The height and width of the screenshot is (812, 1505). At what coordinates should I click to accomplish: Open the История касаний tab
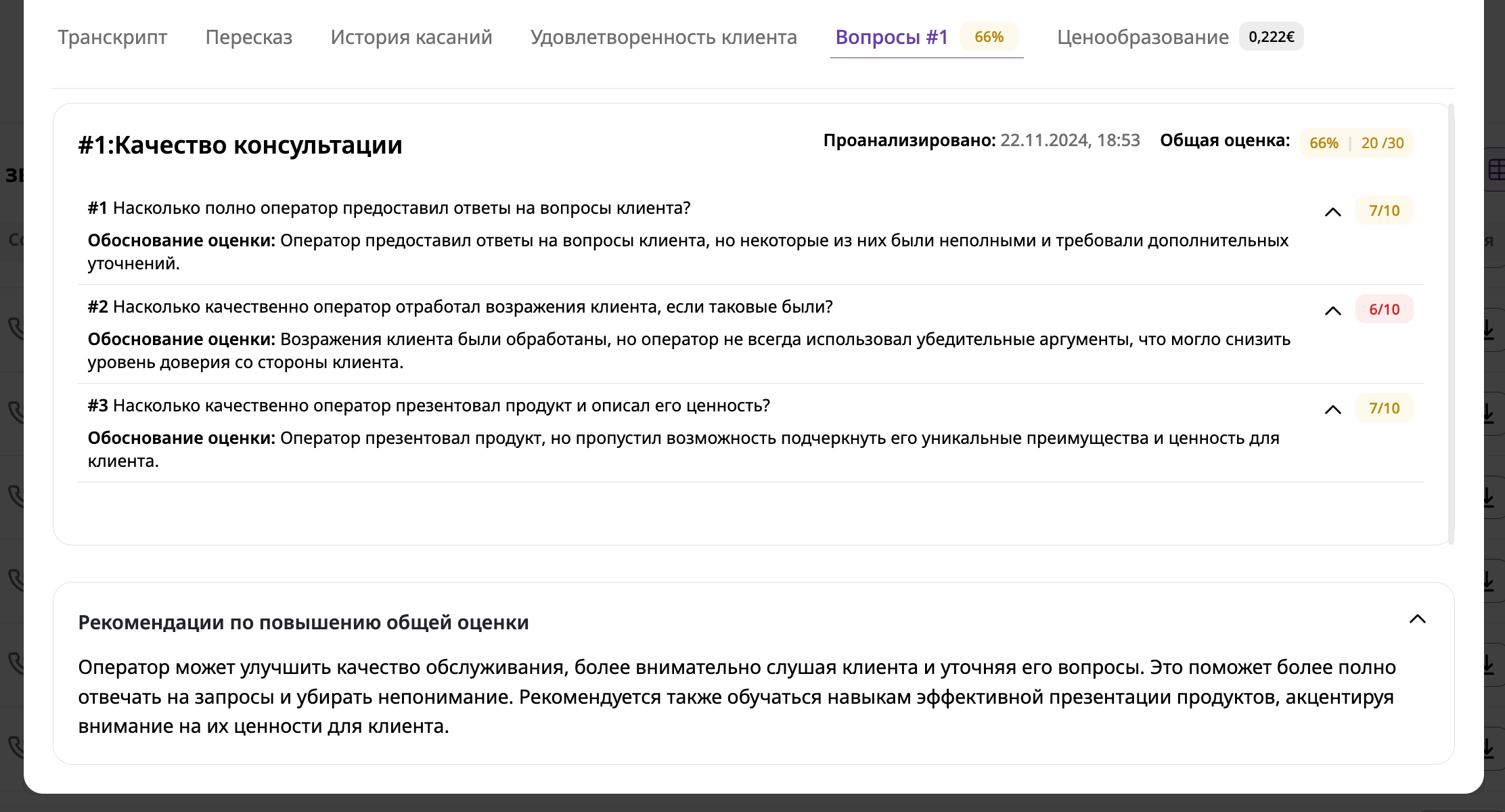411,37
